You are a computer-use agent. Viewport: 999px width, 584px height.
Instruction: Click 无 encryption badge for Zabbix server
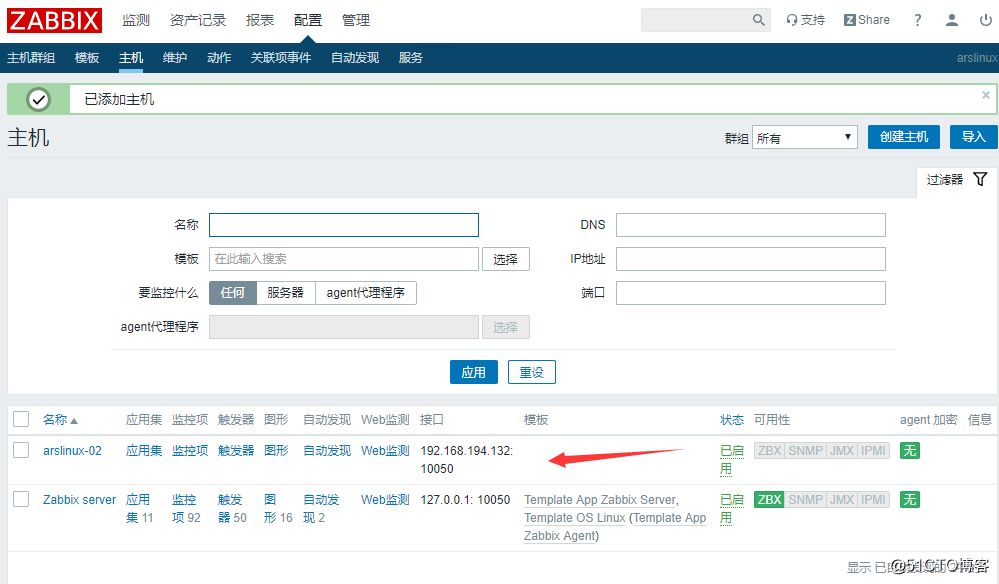point(910,500)
